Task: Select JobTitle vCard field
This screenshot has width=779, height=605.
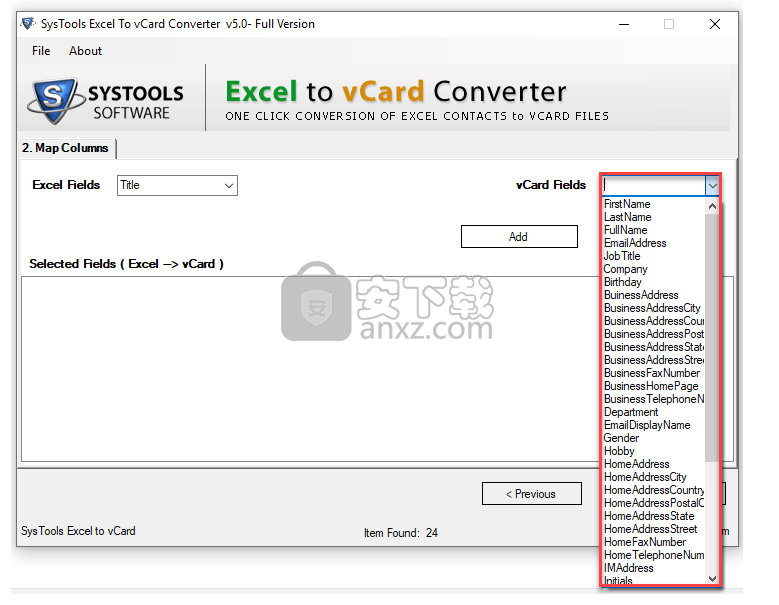Action: (622, 256)
